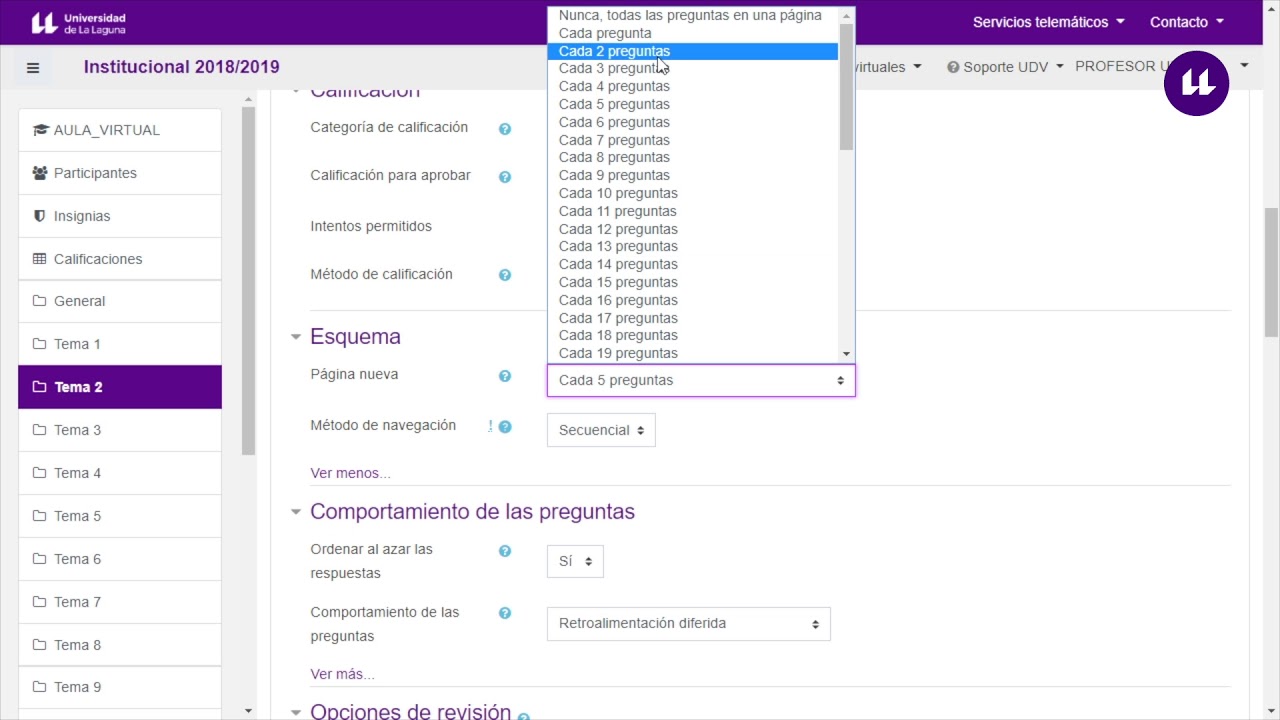Open Retroalimentación diferida dropdown
The image size is (1280, 720).
(688, 623)
